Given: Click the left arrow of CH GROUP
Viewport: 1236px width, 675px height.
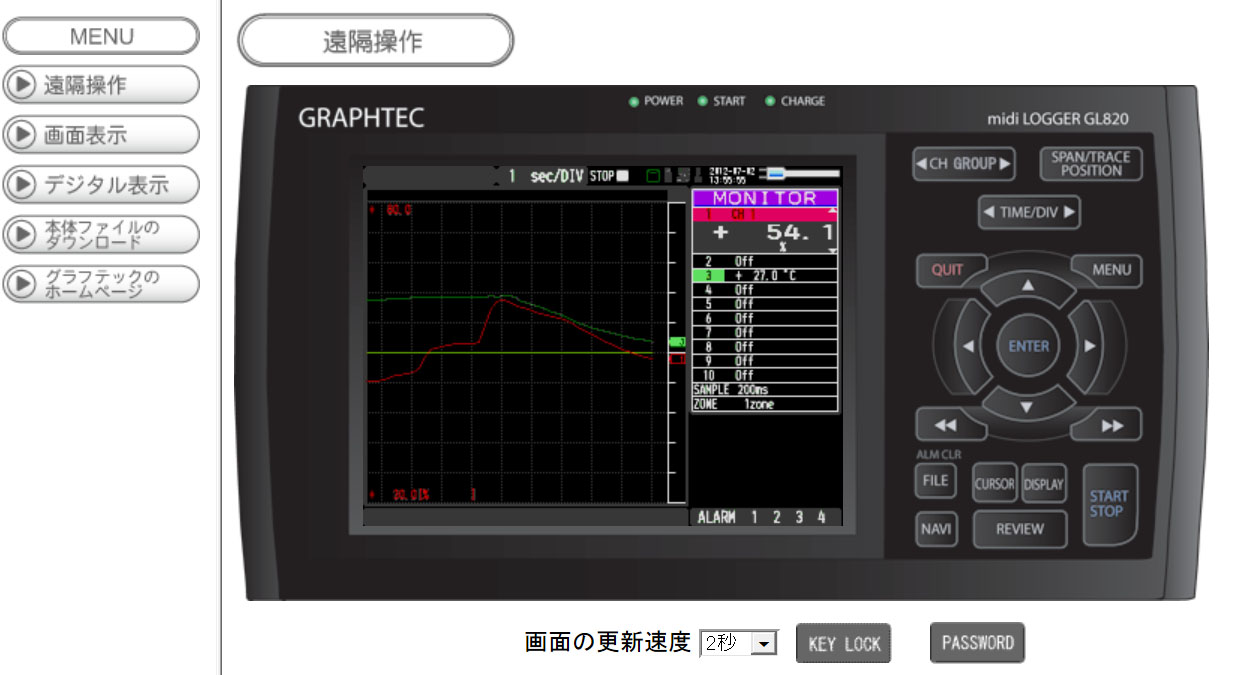Looking at the screenshot, I should point(922,164).
